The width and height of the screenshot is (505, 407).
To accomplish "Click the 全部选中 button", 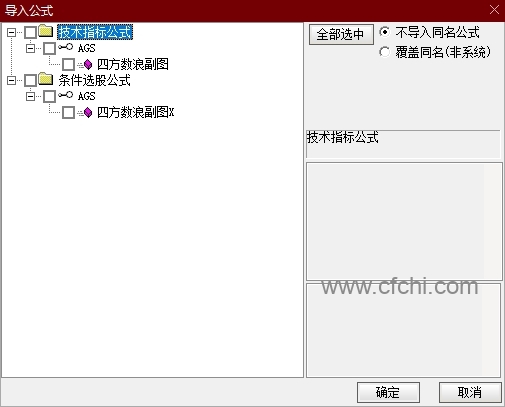I will (x=341, y=34).
